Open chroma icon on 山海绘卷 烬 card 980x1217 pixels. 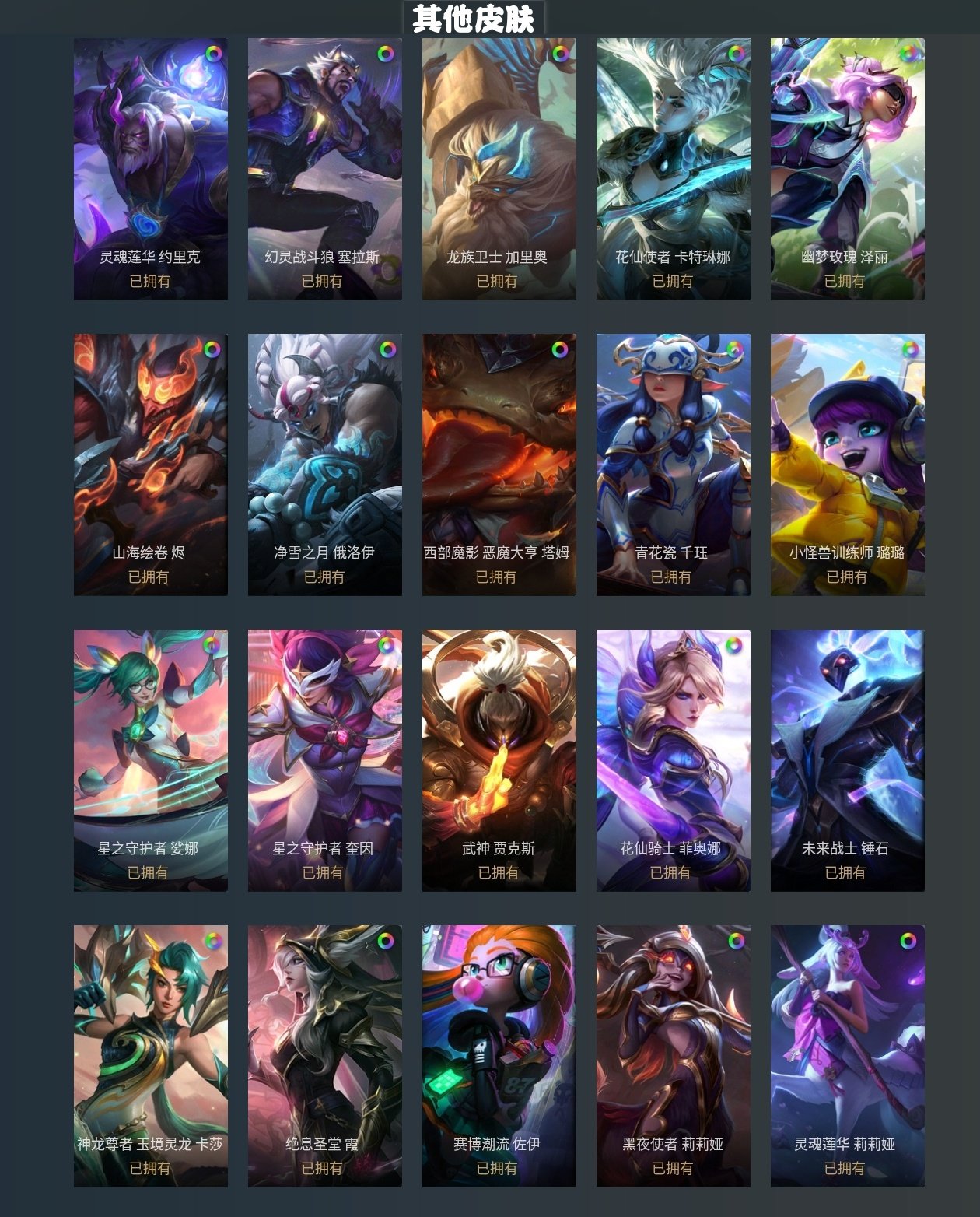[212, 349]
